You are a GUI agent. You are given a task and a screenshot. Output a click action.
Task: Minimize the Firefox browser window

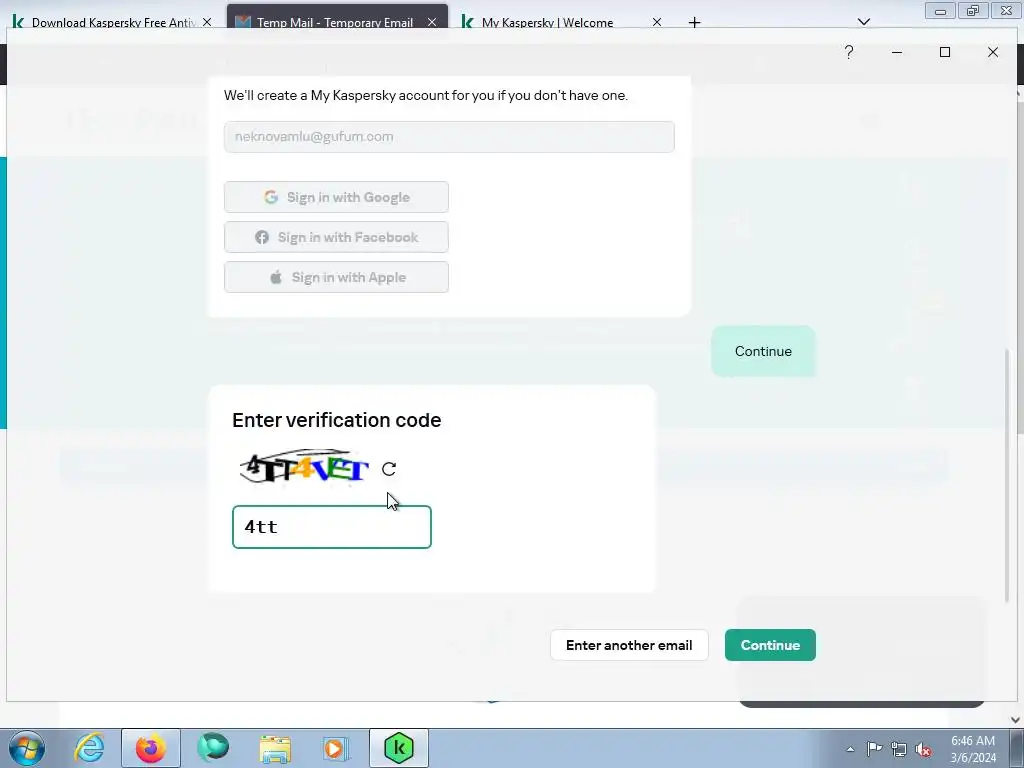point(940,10)
